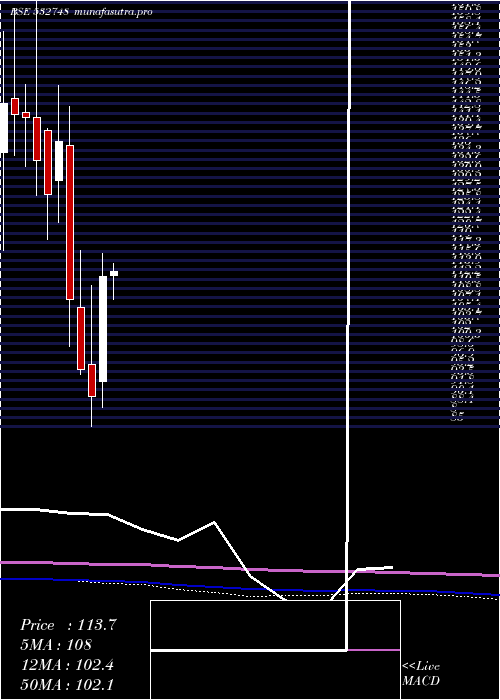Select the 12MA : 102.4 value
The image size is (500, 700).
tap(67, 665)
